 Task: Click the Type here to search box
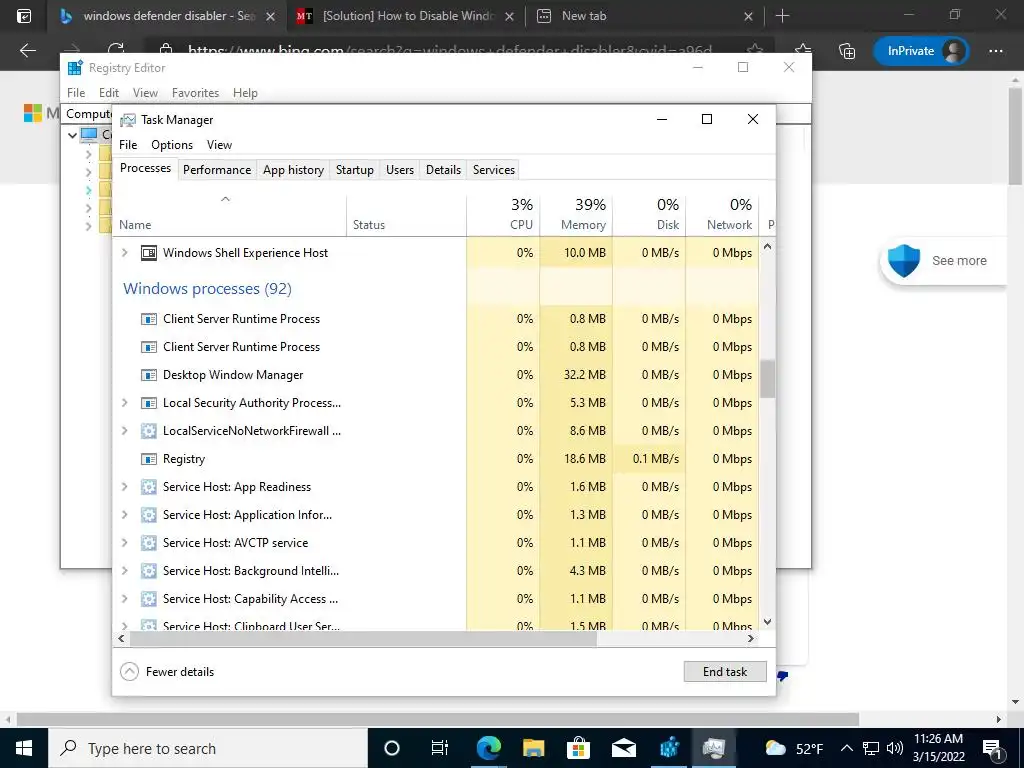point(208,748)
